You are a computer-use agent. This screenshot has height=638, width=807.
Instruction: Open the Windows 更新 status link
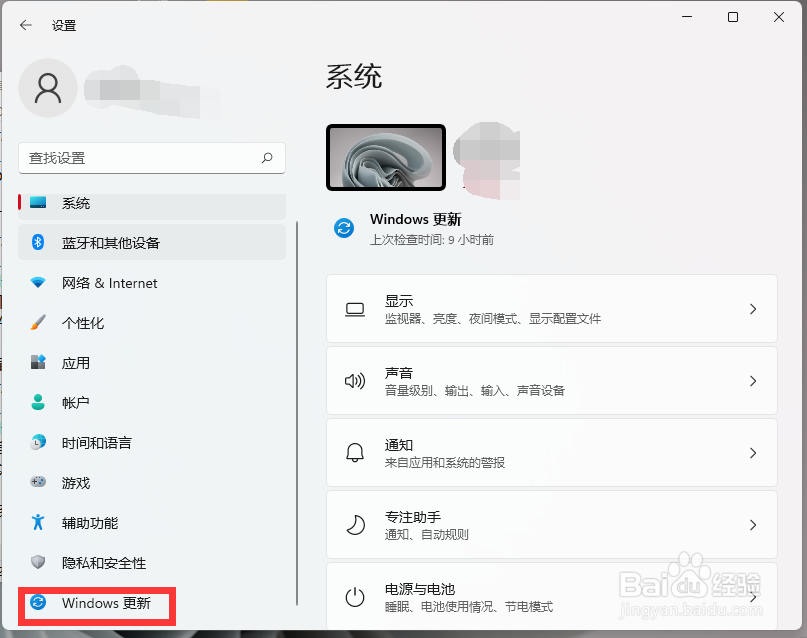pyautogui.click(x=415, y=220)
